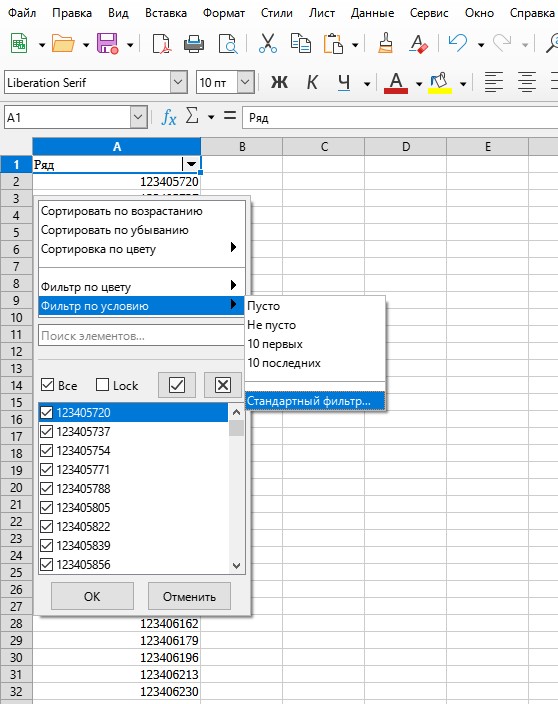The width and height of the screenshot is (558, 704).
Task: Uncheck value 123405720
Action: (47, 413)
